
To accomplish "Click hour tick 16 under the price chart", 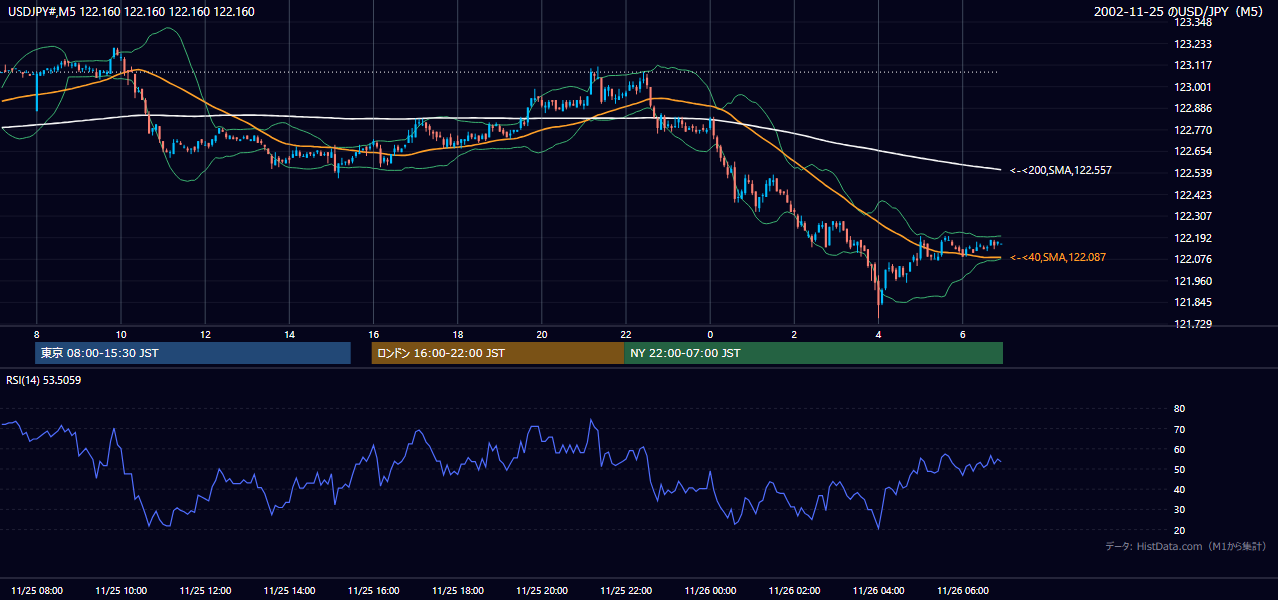I will point(374,333).
